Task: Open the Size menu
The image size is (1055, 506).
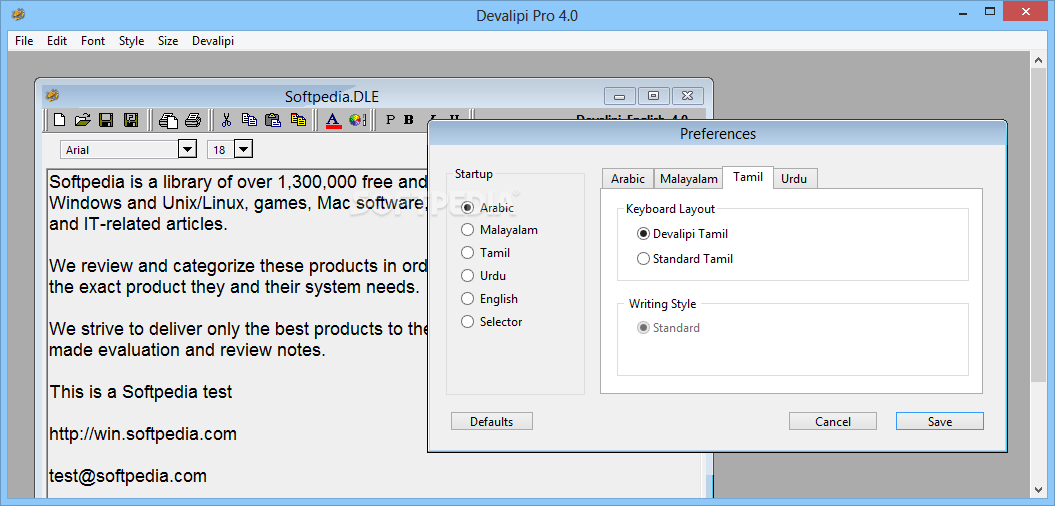Action: pos(168,40)
